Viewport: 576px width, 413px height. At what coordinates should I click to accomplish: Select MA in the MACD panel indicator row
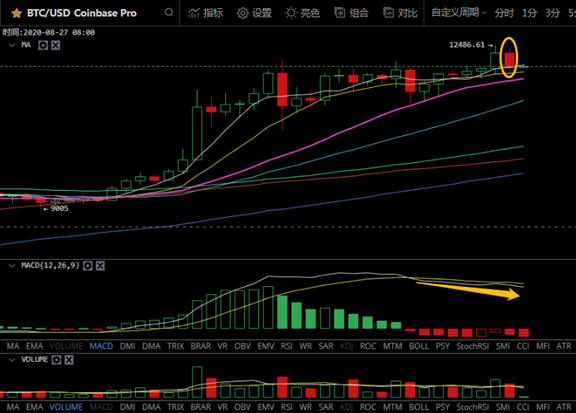[13, 346]
